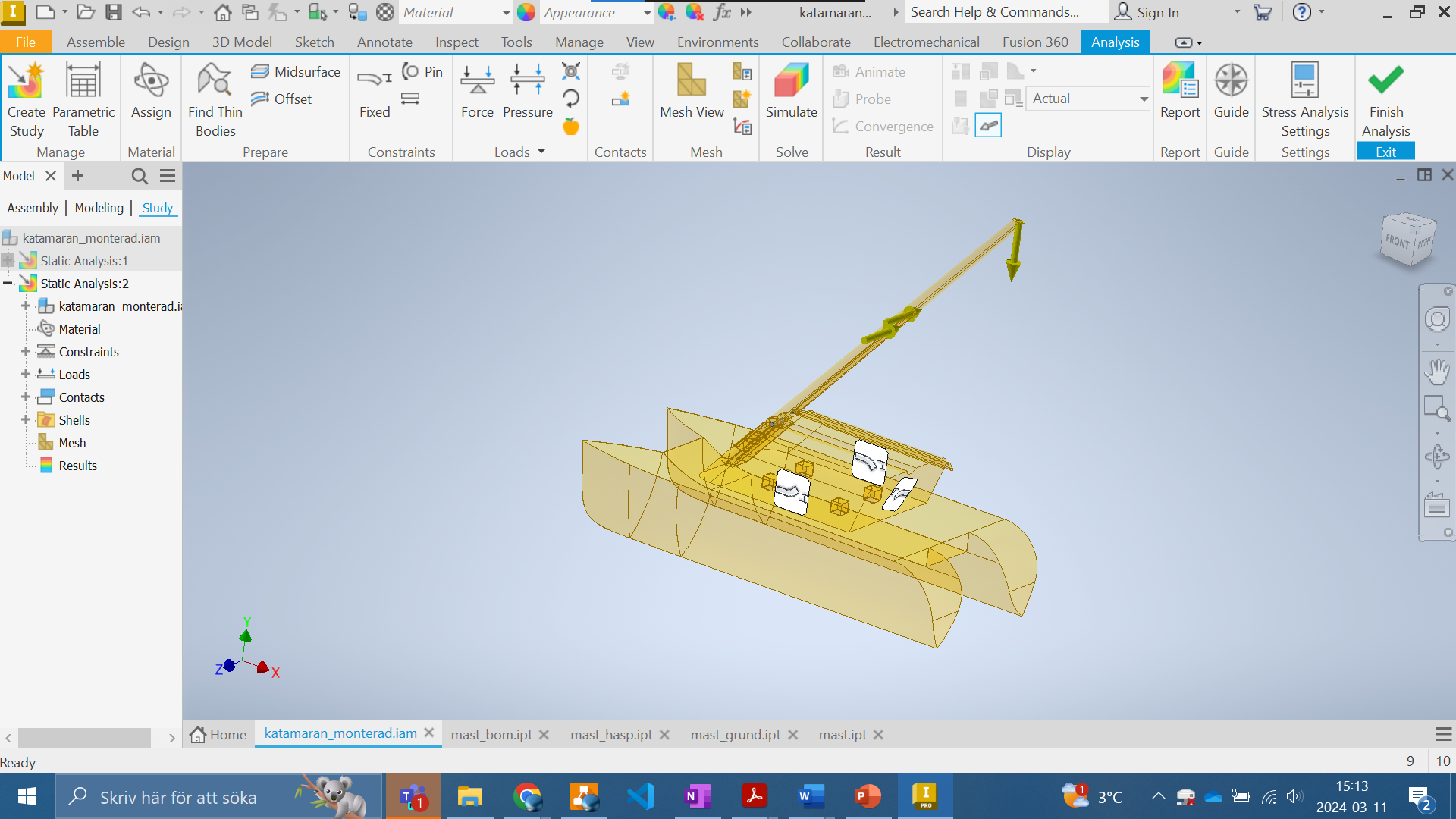Click the Home document tab button
Screen dimensions: 1456x819
pyautogui.click(x=218, y=734)
